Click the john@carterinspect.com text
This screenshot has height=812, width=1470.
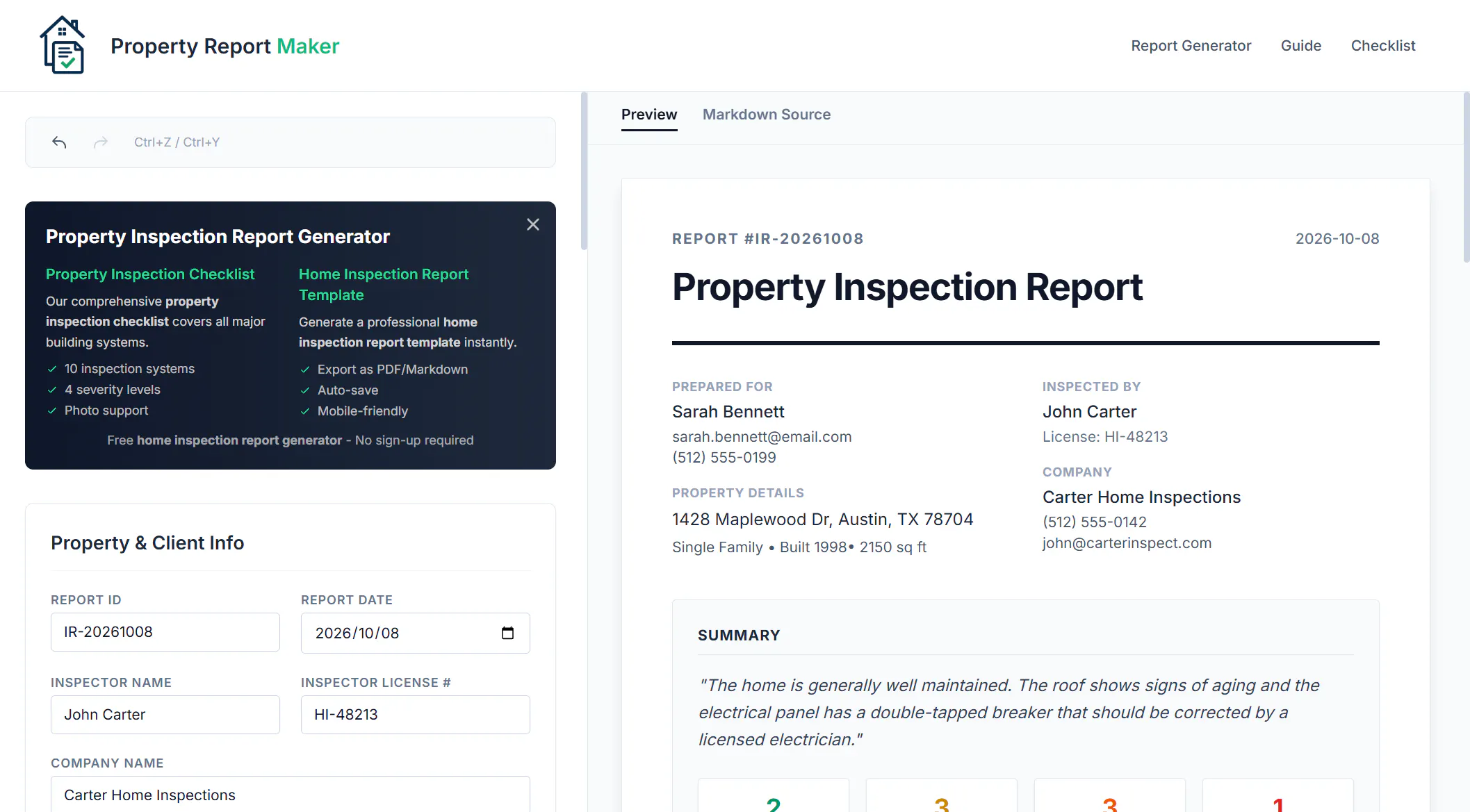(x=1127, y=543)
